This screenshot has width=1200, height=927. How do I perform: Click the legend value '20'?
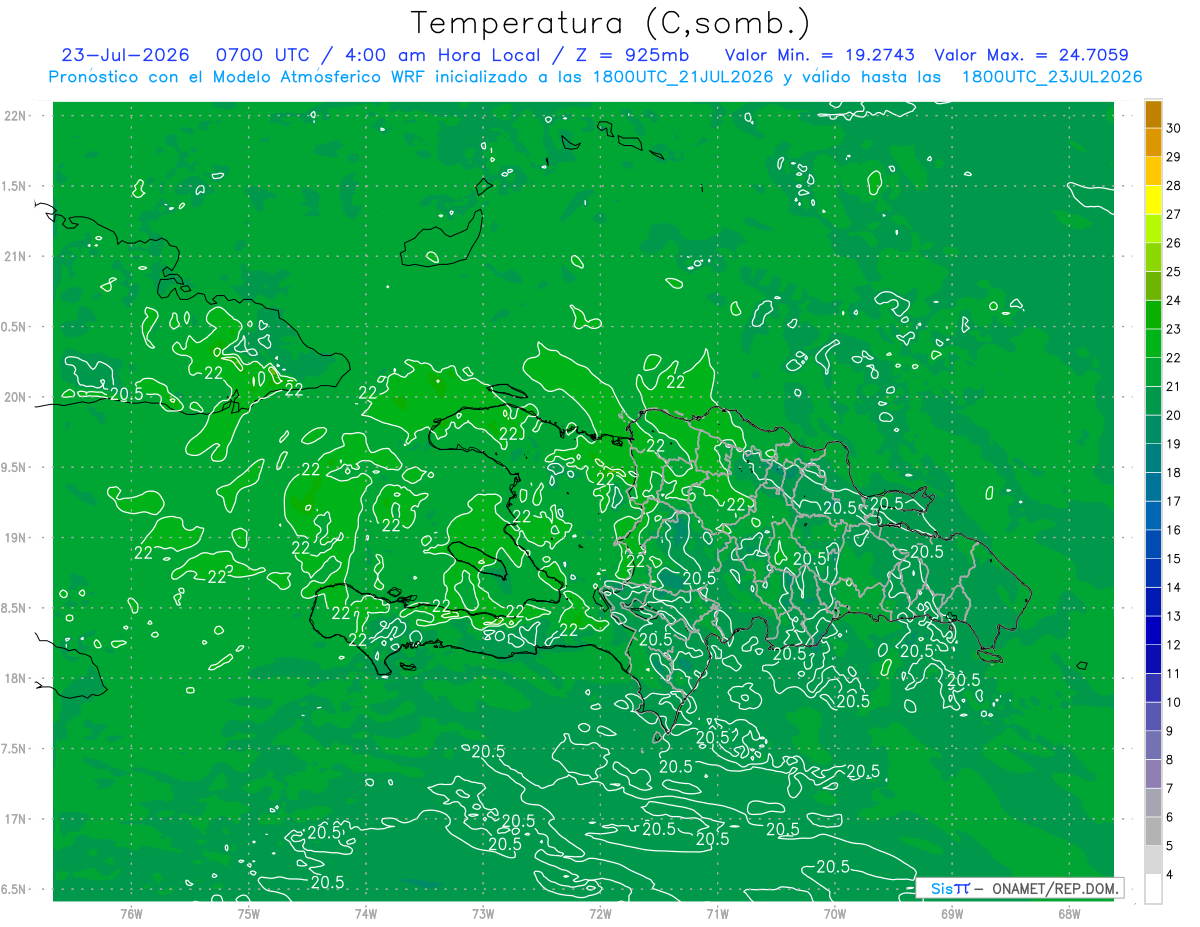point(1174,416)
